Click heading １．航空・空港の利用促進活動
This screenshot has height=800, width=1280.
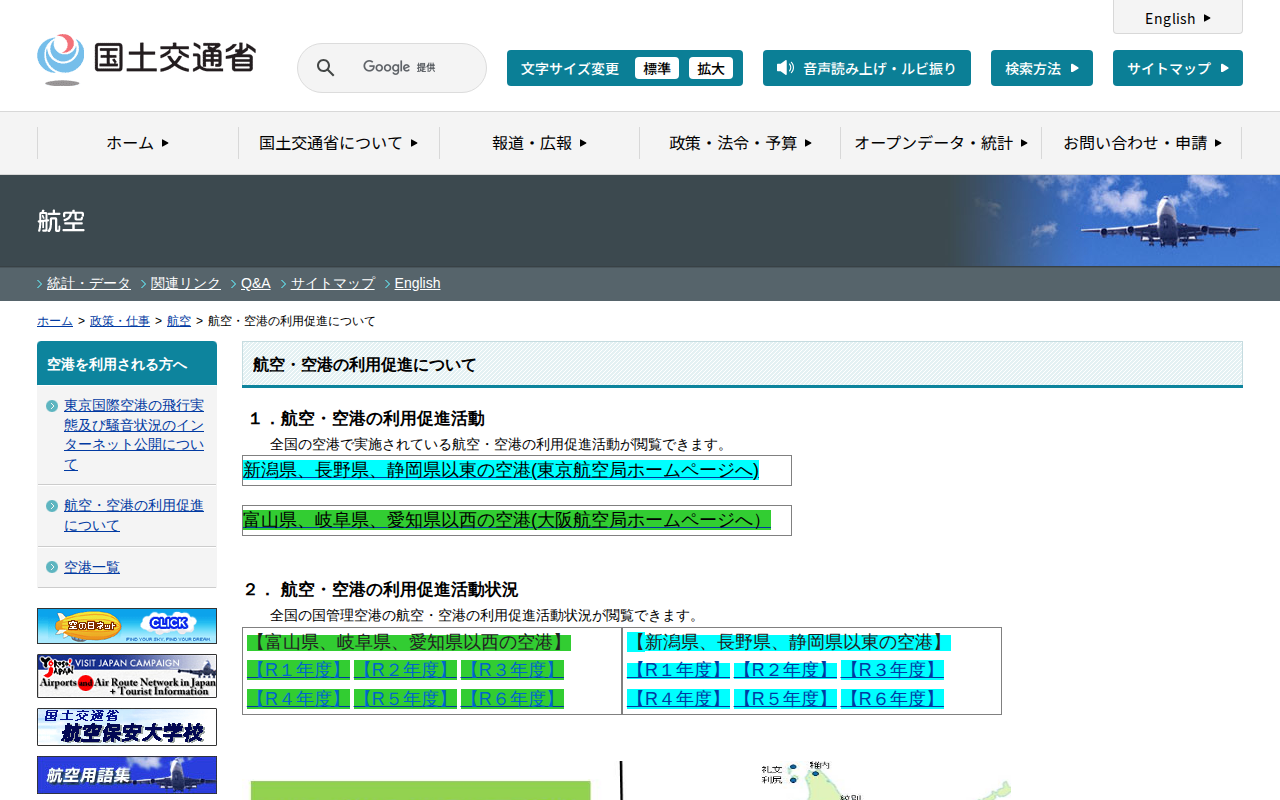pos(365,418)
